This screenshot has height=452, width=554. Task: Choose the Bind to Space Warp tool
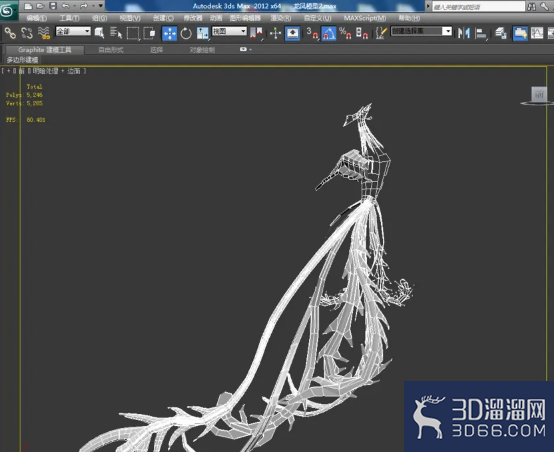[x=44, y=33]
